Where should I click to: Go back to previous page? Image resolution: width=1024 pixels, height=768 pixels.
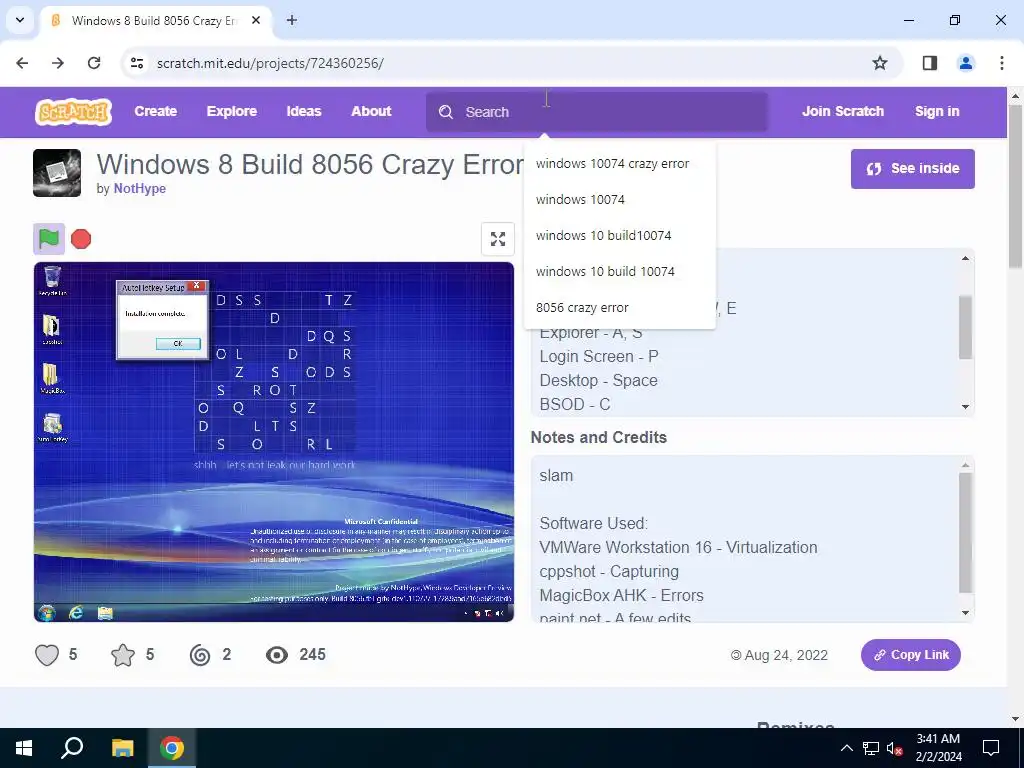click(22, 63)
